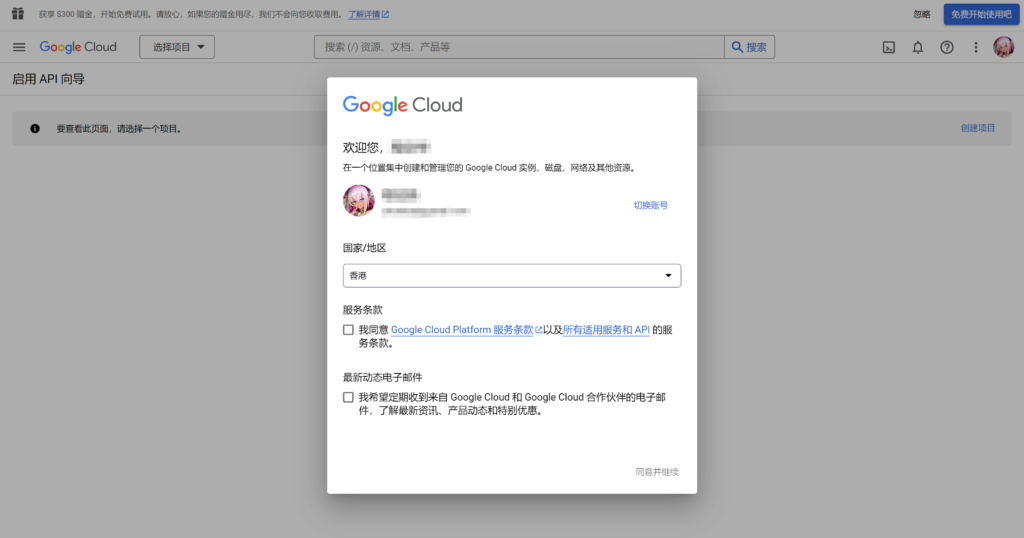This screenshot has height=538, width=1024.
Task: Click 切换账号 to switch account
Action: [650, 205]
